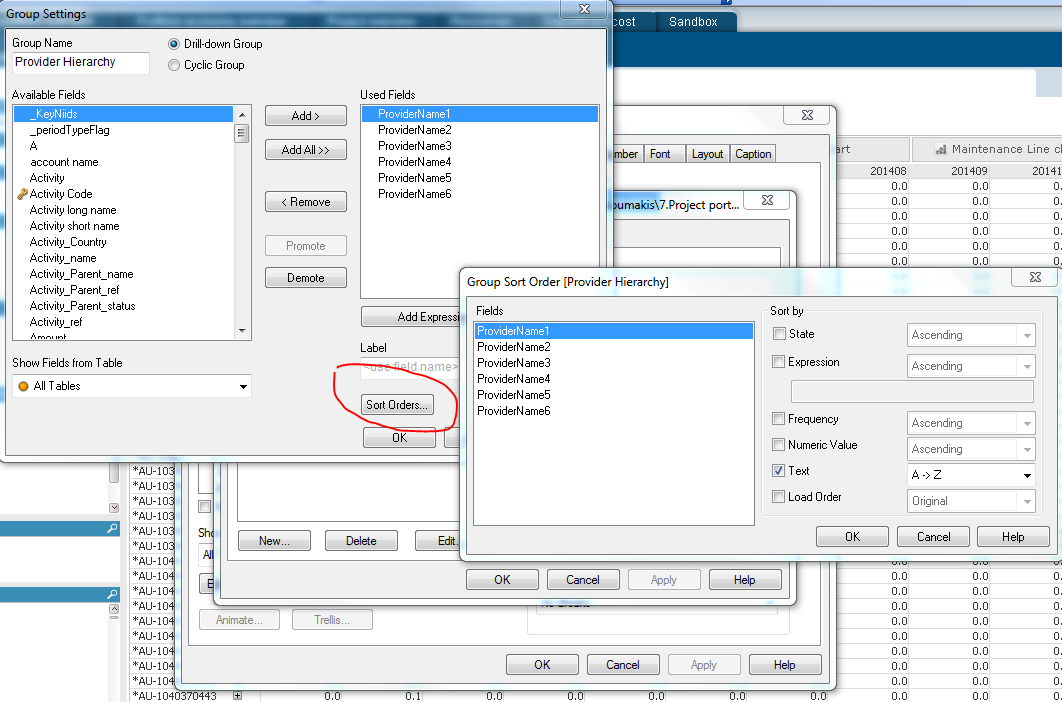Viewport: 1062px width, 702px height.
Task: Open Show Fields from Table dropdown
Action: click(x=132, y=386)
